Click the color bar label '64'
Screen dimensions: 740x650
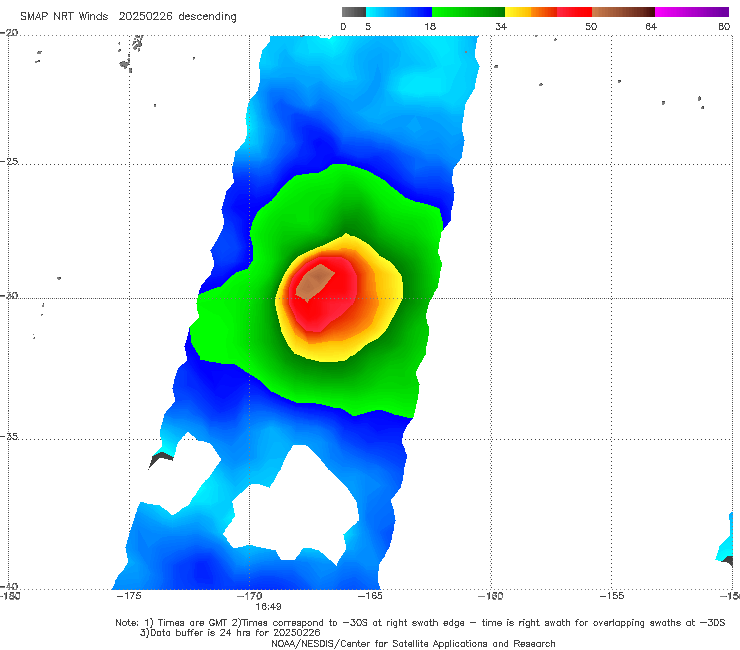pos(651,26)
